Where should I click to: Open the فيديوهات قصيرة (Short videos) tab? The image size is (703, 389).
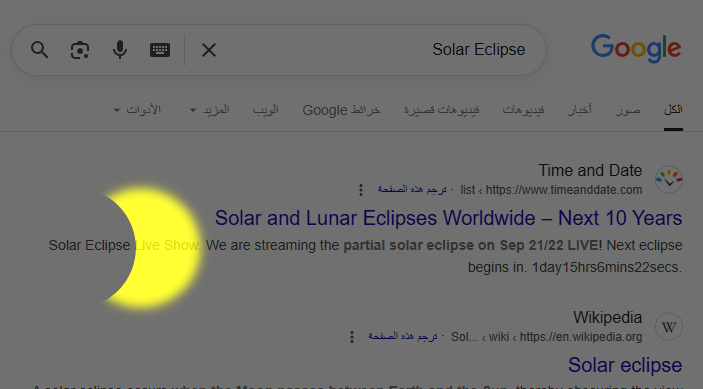click(442, 110)
